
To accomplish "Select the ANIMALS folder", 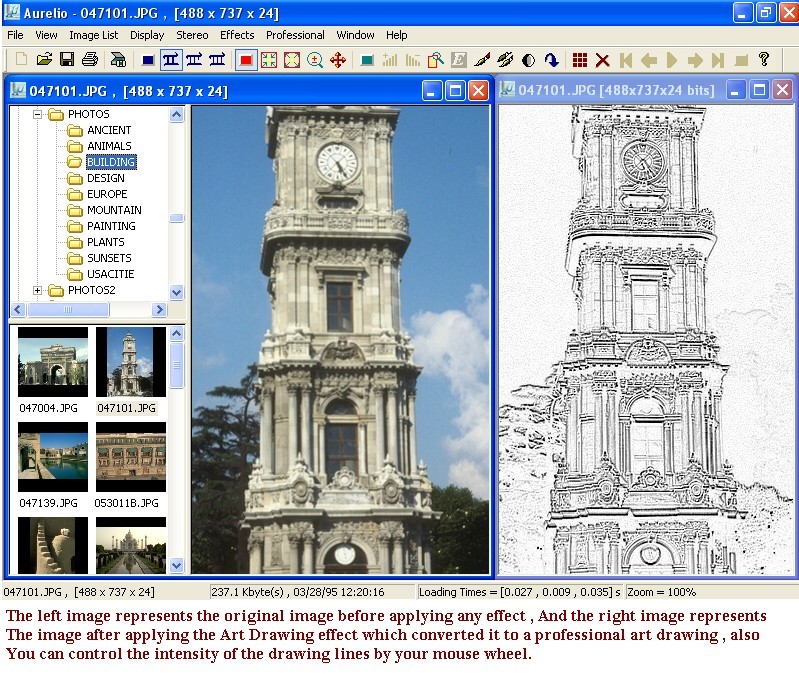I will 109,146.
